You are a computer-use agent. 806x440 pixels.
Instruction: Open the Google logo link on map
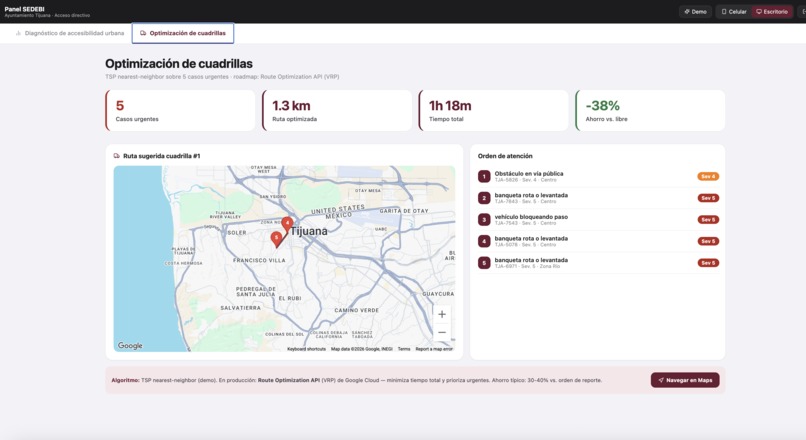[130, 345]
